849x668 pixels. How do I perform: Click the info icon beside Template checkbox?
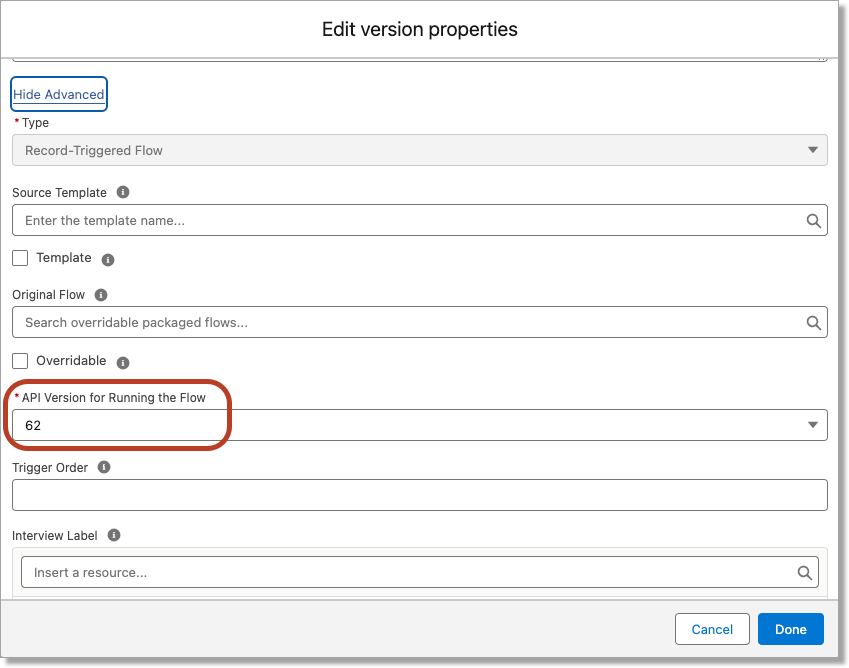click(x=108, y=260)
